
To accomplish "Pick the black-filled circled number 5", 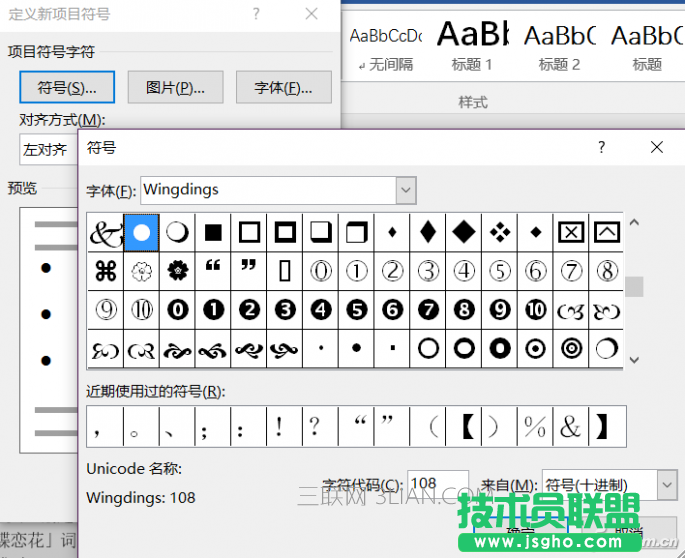I will (x=356, y=309).
